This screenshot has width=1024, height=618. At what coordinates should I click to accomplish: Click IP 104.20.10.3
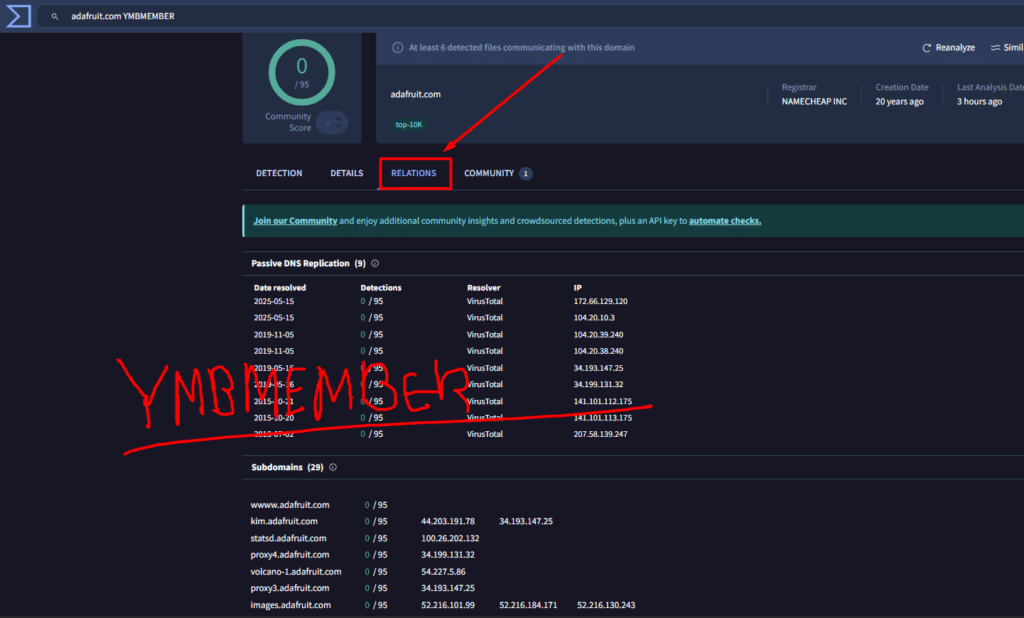tap(594, 317)
